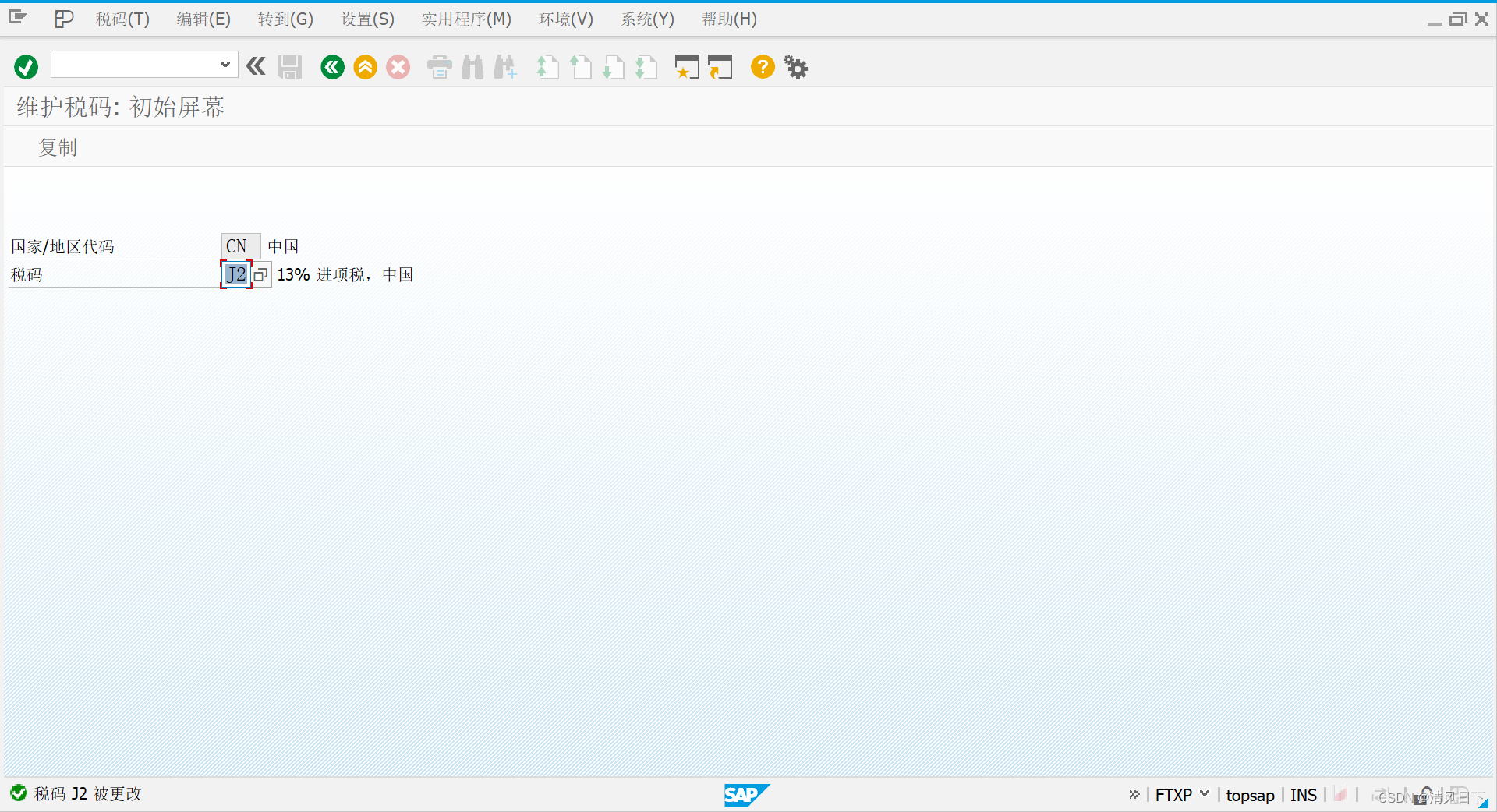This screenshot has width=1497, height=812.
Task: Expand the status bar with the double chevron
Action: tap(1133, 794)
